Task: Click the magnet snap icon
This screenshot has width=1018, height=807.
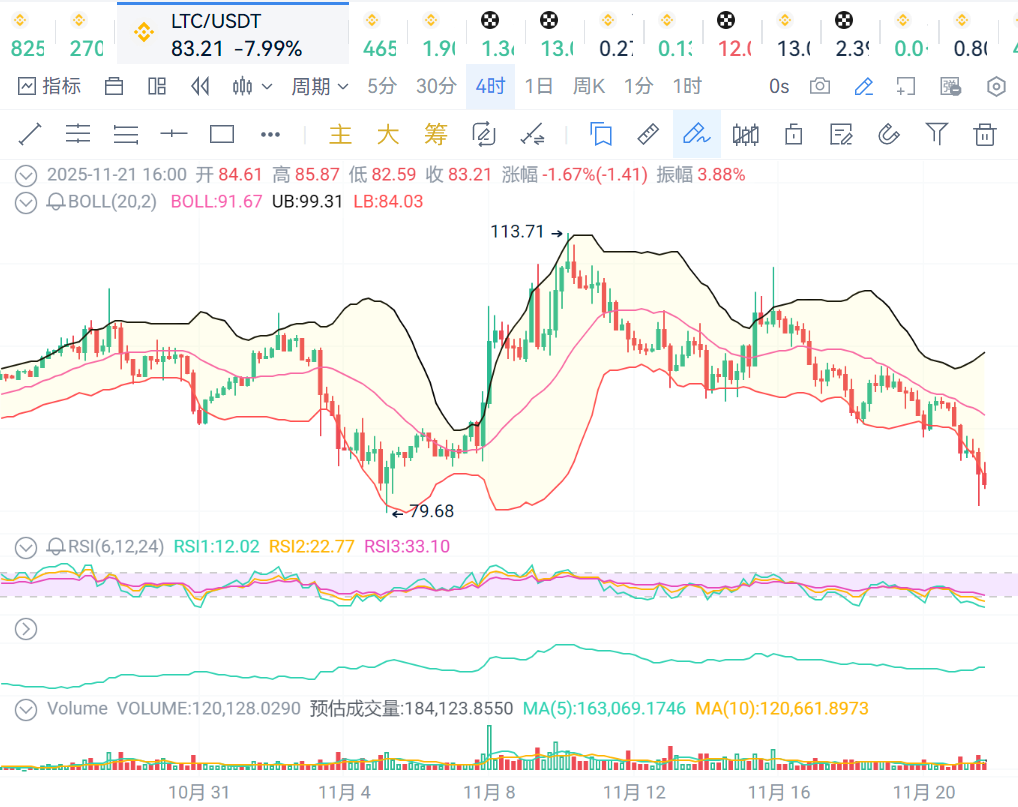Action: (x=888, y=134)
